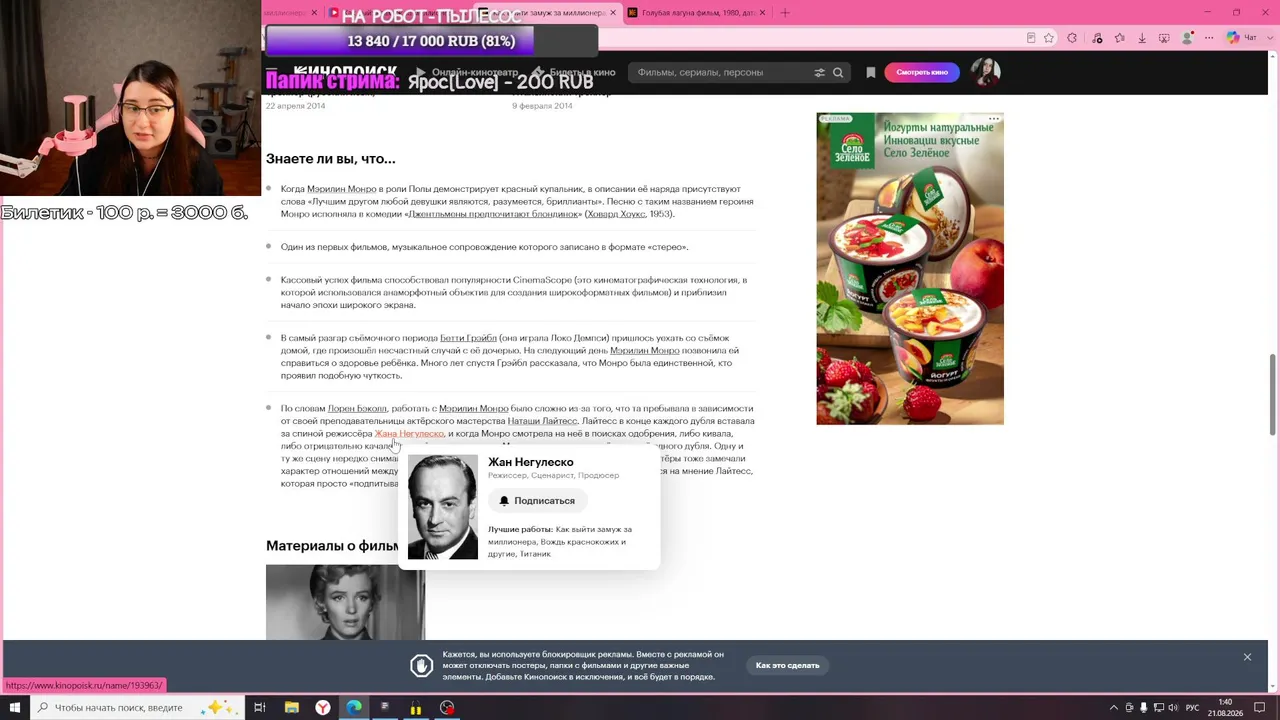Launch Yandex Browser from taskbar
Screen dimensions: 1280x720
coord(323,708)
